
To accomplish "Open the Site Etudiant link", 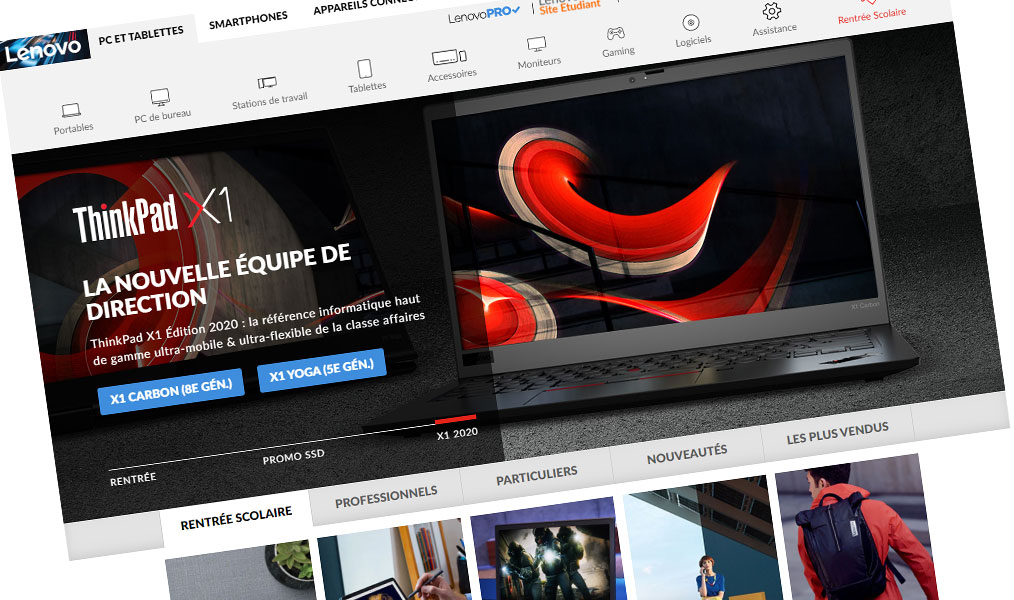I will coord(570,6).
